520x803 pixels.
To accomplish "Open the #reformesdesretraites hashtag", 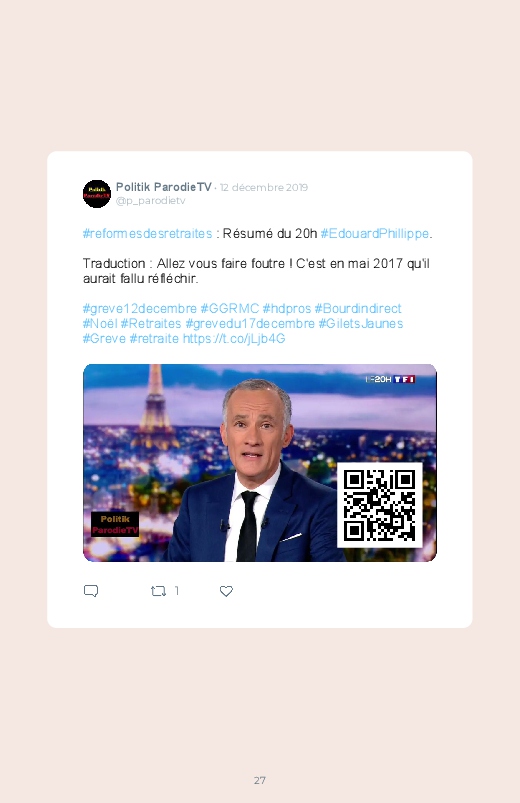I will tap(148, 234).
